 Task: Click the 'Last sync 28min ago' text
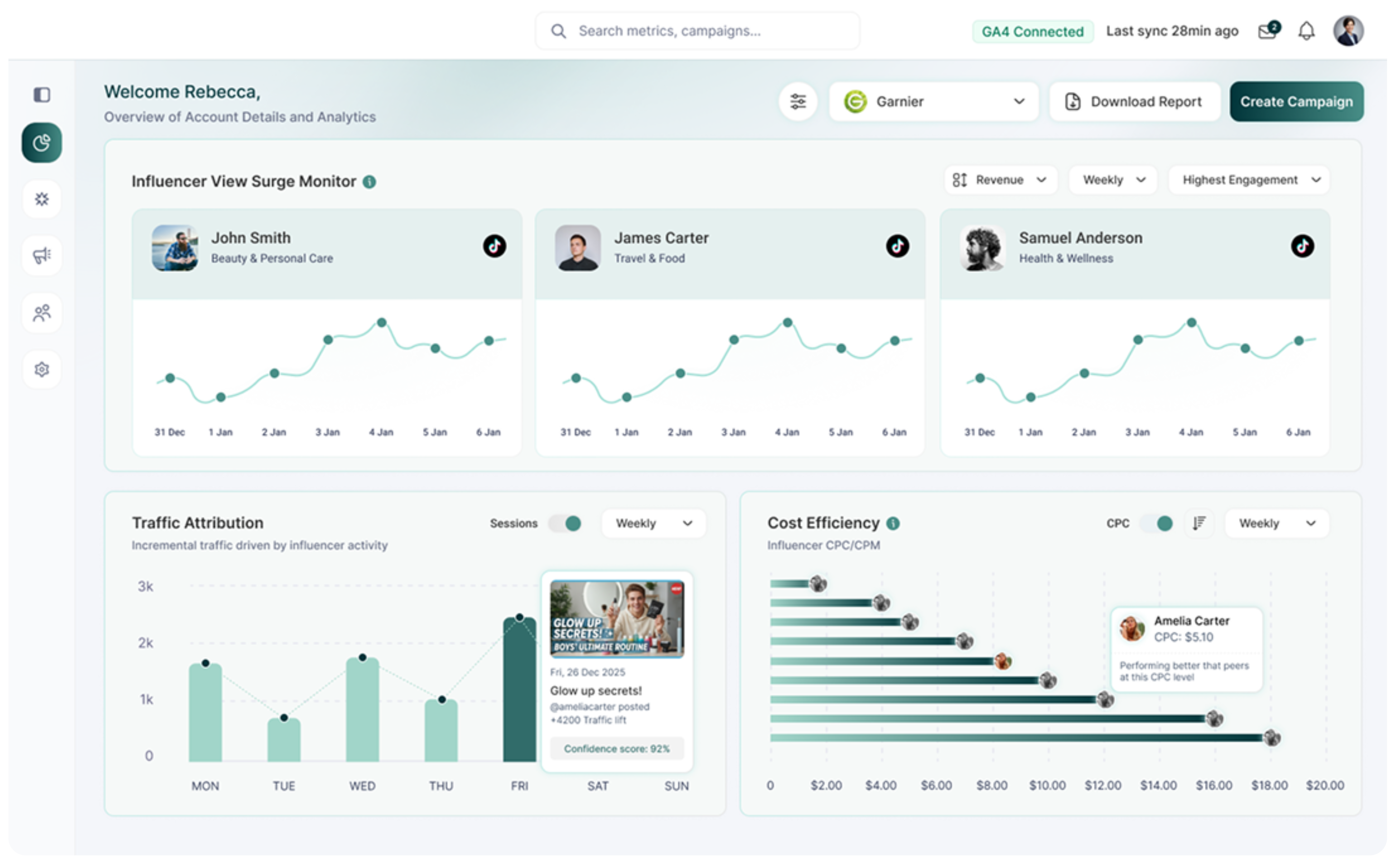tap(1172, 31)
